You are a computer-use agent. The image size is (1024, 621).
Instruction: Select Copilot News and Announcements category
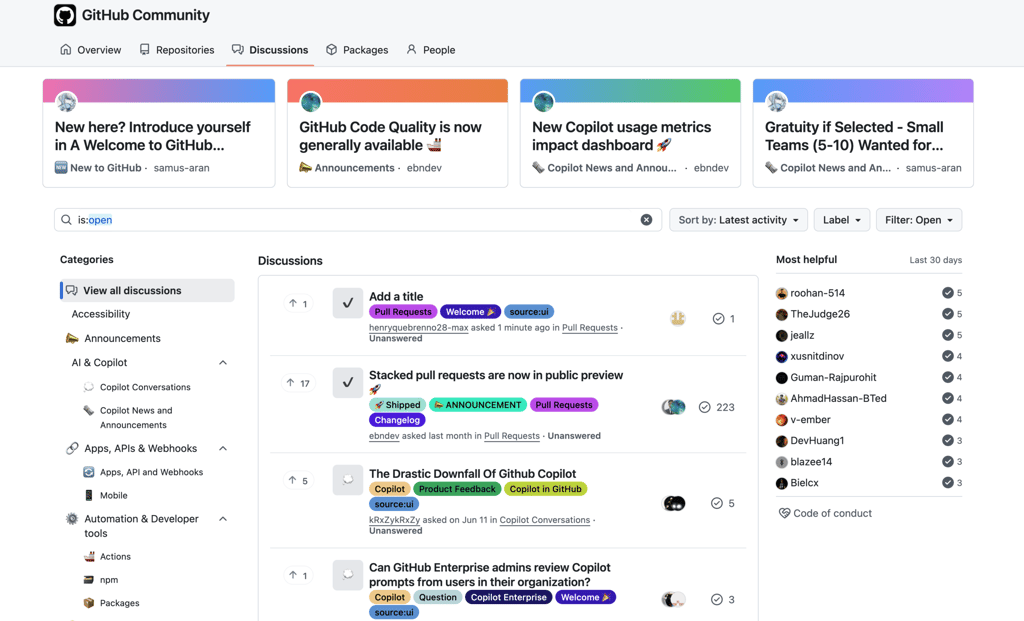136,418
